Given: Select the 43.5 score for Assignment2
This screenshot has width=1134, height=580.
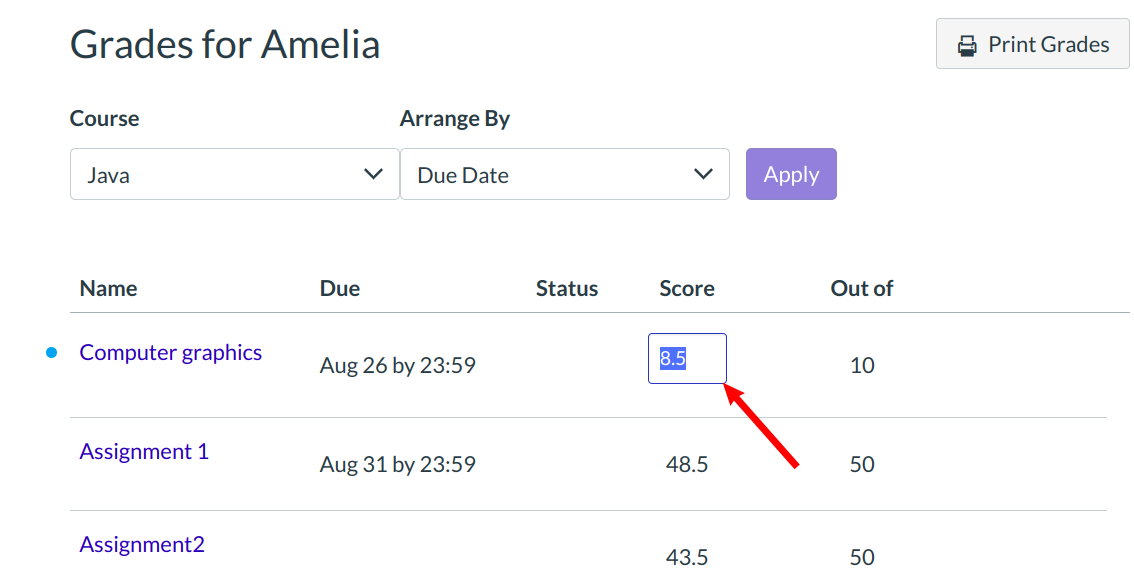Looking at the screenshot, I should (687, 558).
